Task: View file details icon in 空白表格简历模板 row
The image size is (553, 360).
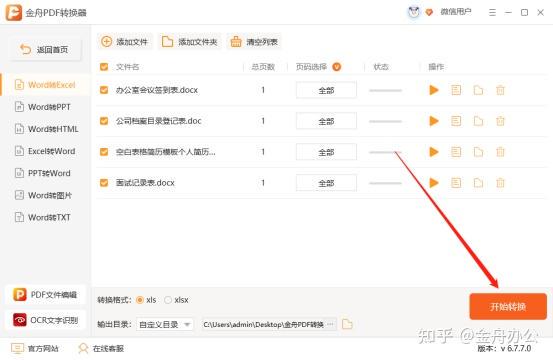Action: [456, 152]
